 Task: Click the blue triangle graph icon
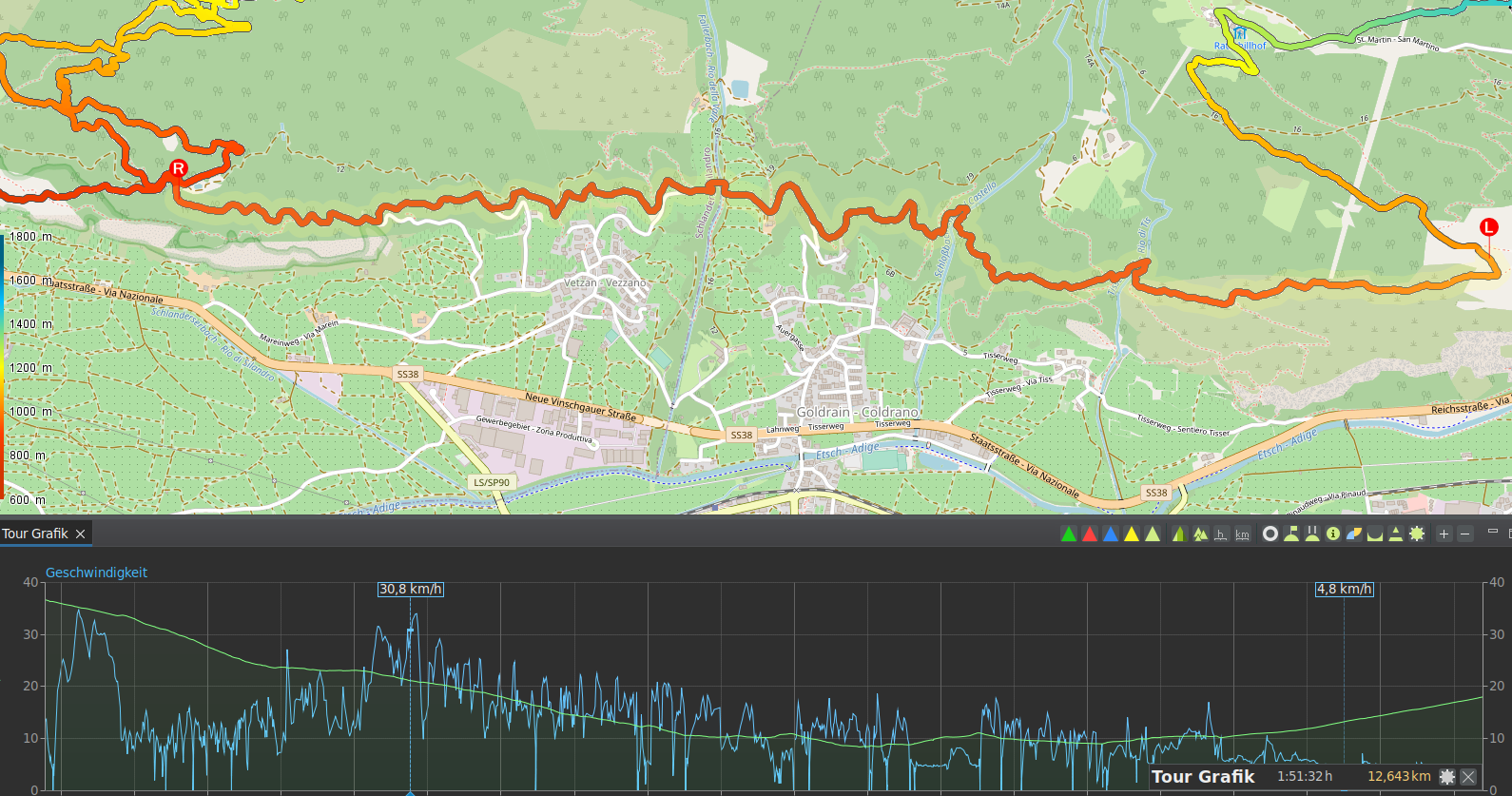pos(1110,534)
